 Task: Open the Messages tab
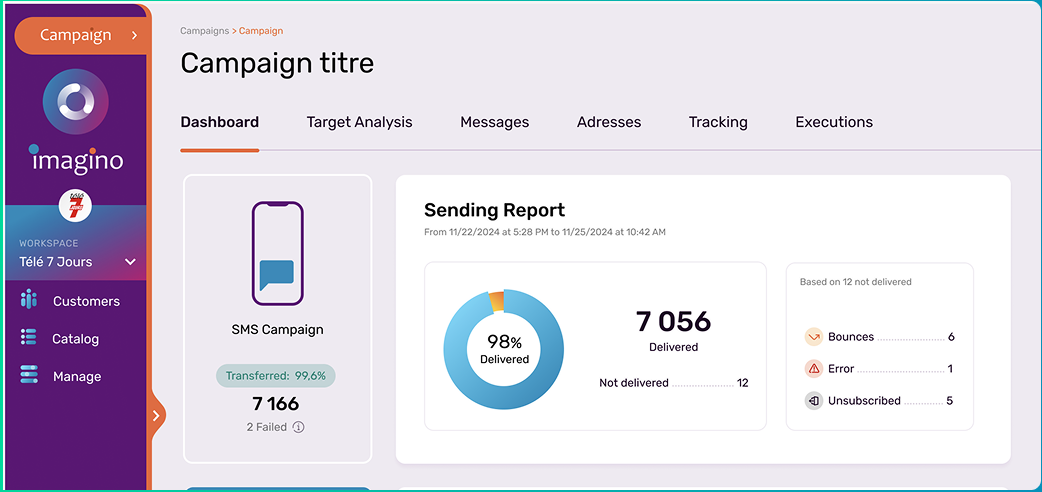[494, 122]
